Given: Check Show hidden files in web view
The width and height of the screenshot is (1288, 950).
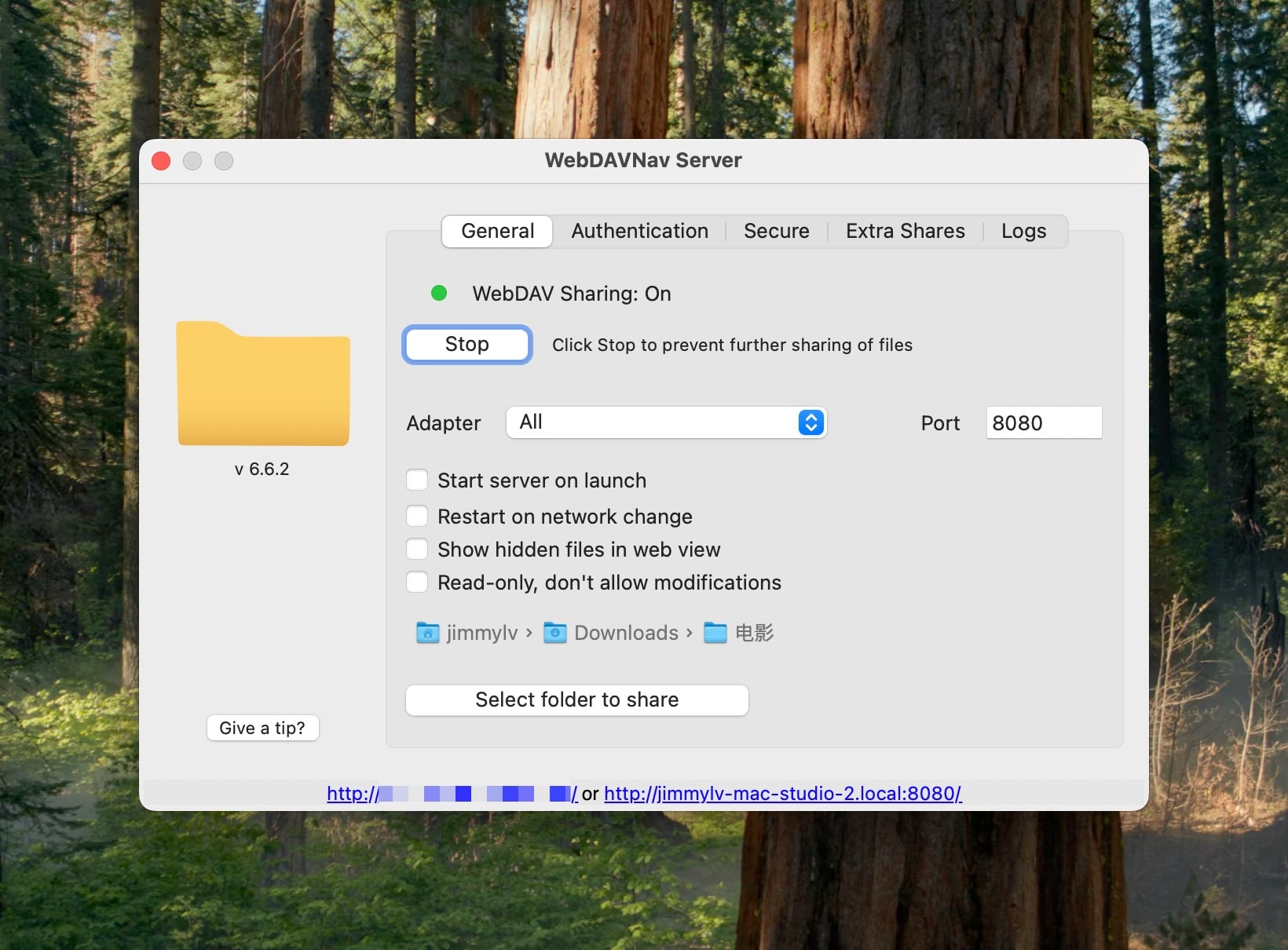Looking at the screenshot, I should click(x=417, y=549).
